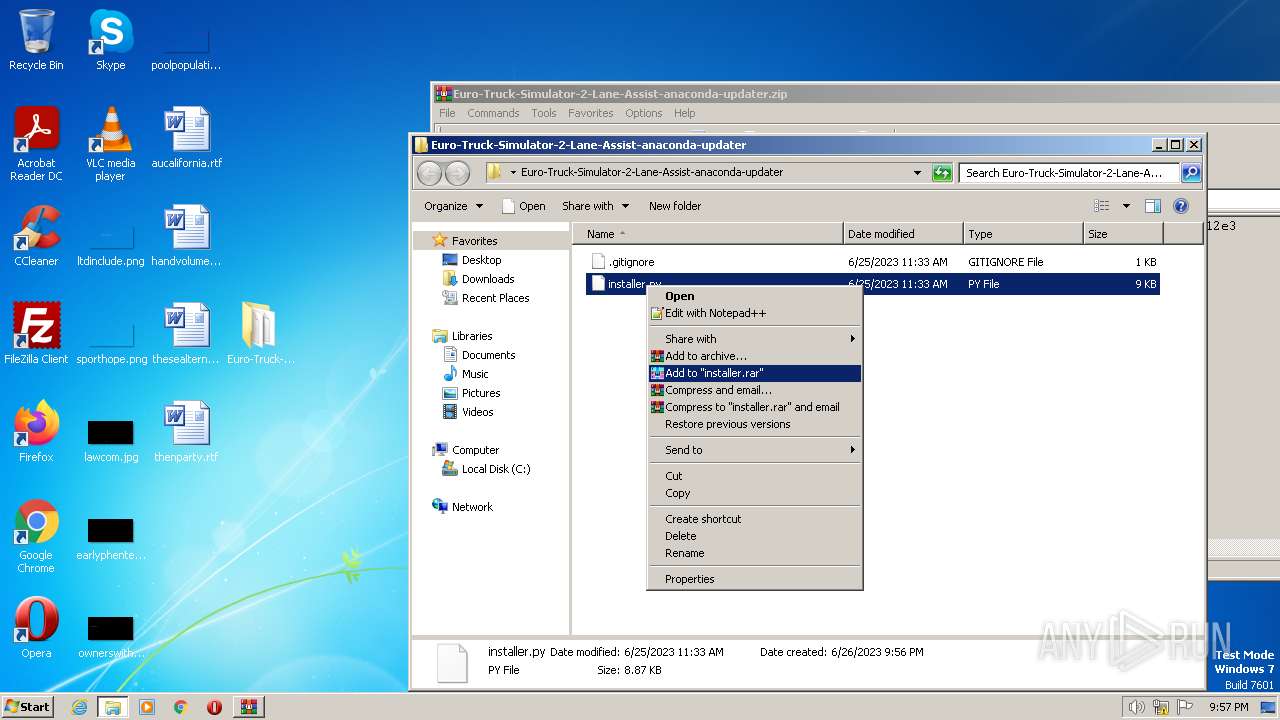The image size is (1280, 720).
Task: Choose Edit with Notepad++
Action: click(754, 313)
